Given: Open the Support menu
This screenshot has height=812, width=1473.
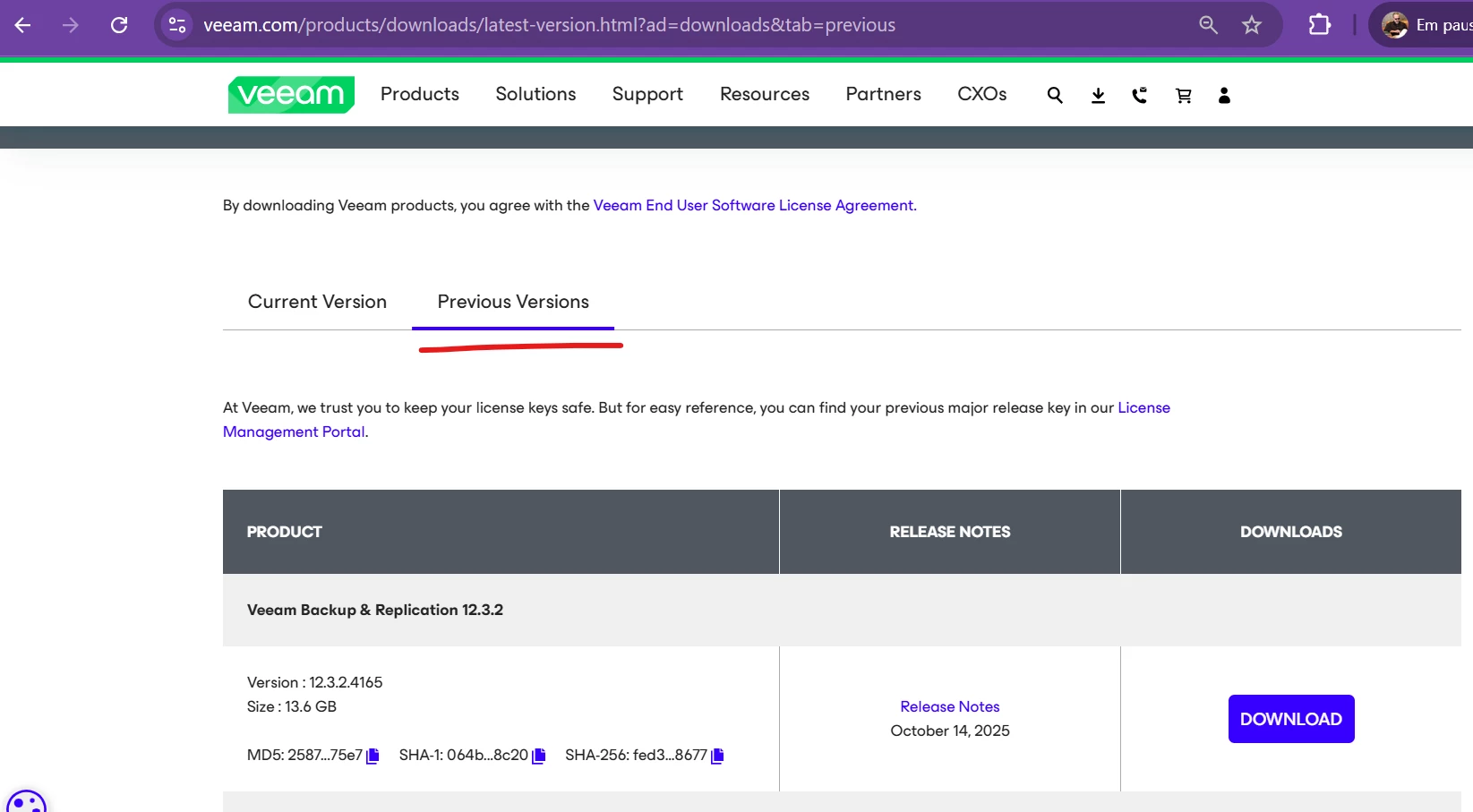Looking at the screenshot, I should point(647,94).
